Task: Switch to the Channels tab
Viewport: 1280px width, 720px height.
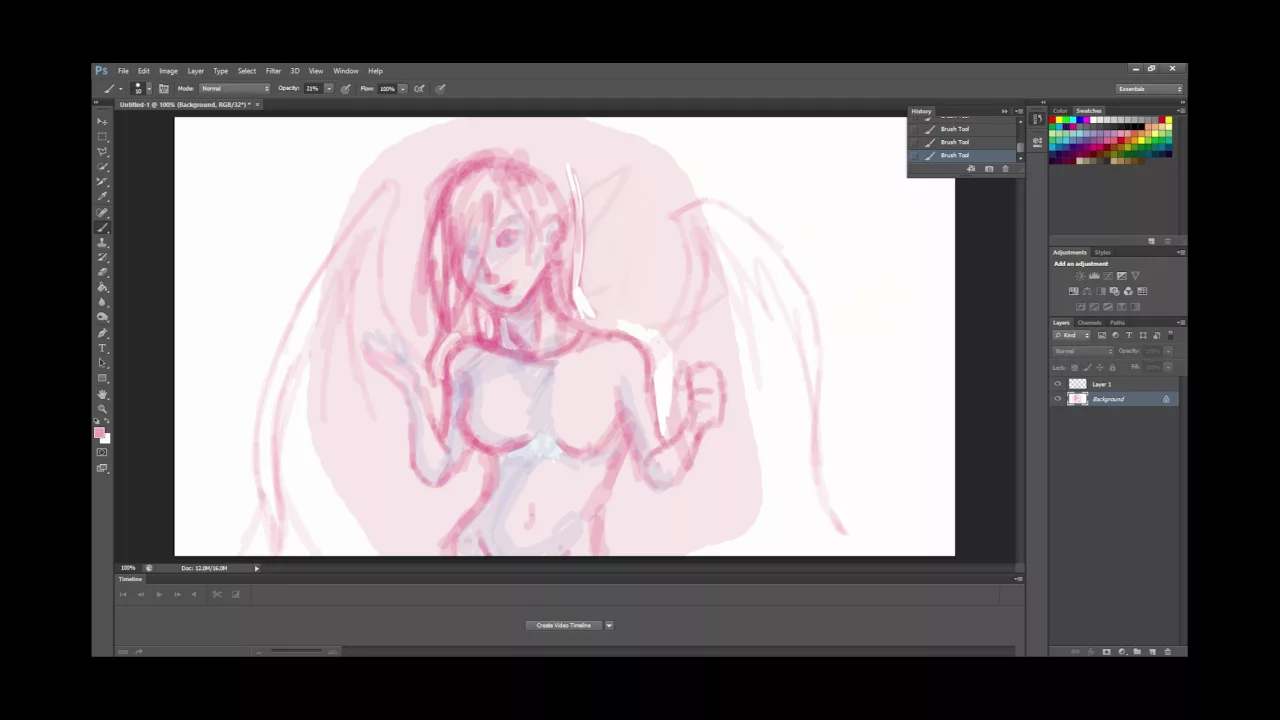Action: pos(1090,323)
